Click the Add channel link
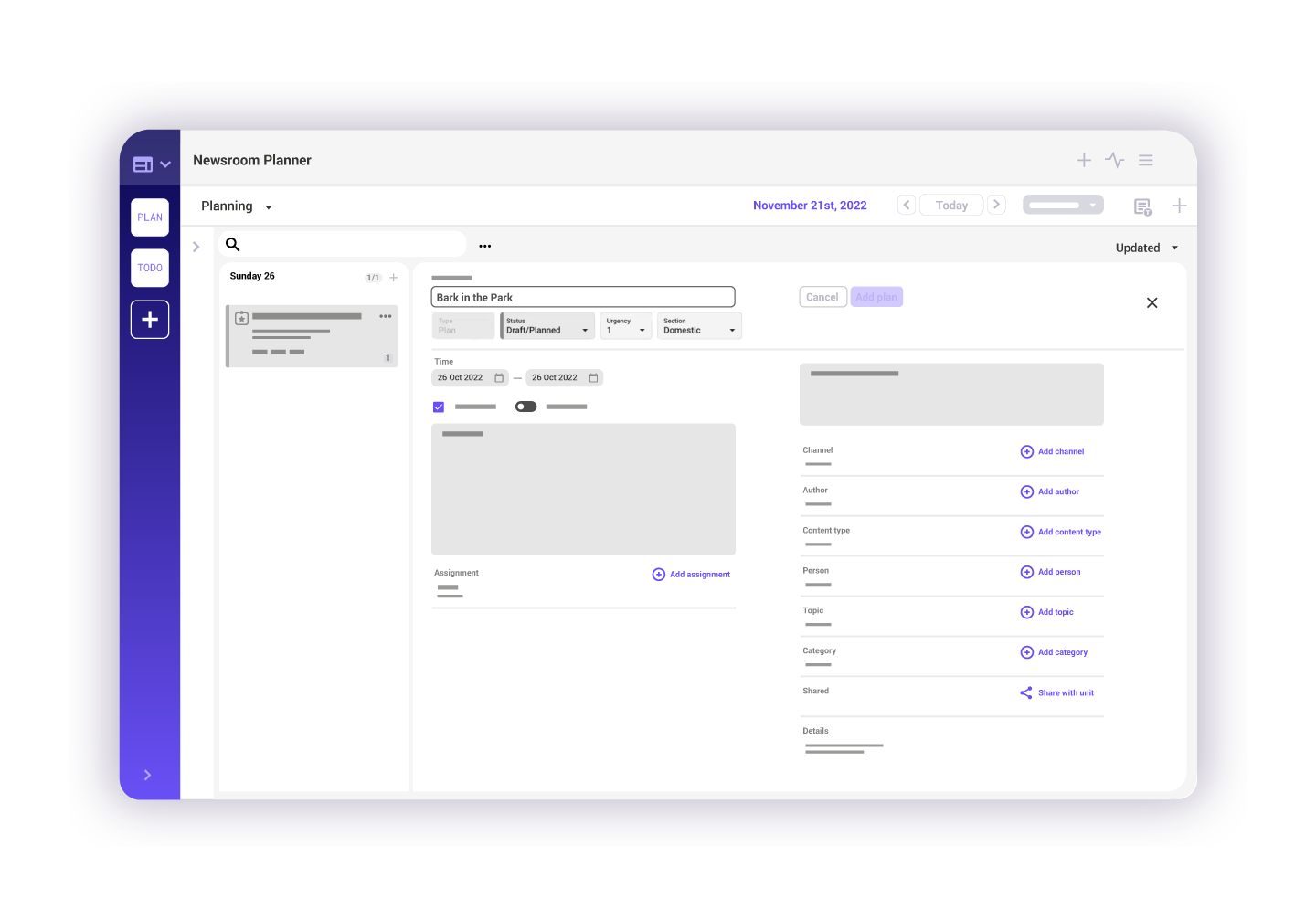The height and width of the screenshot is (909, 1316). click(x=1052, y=451)
